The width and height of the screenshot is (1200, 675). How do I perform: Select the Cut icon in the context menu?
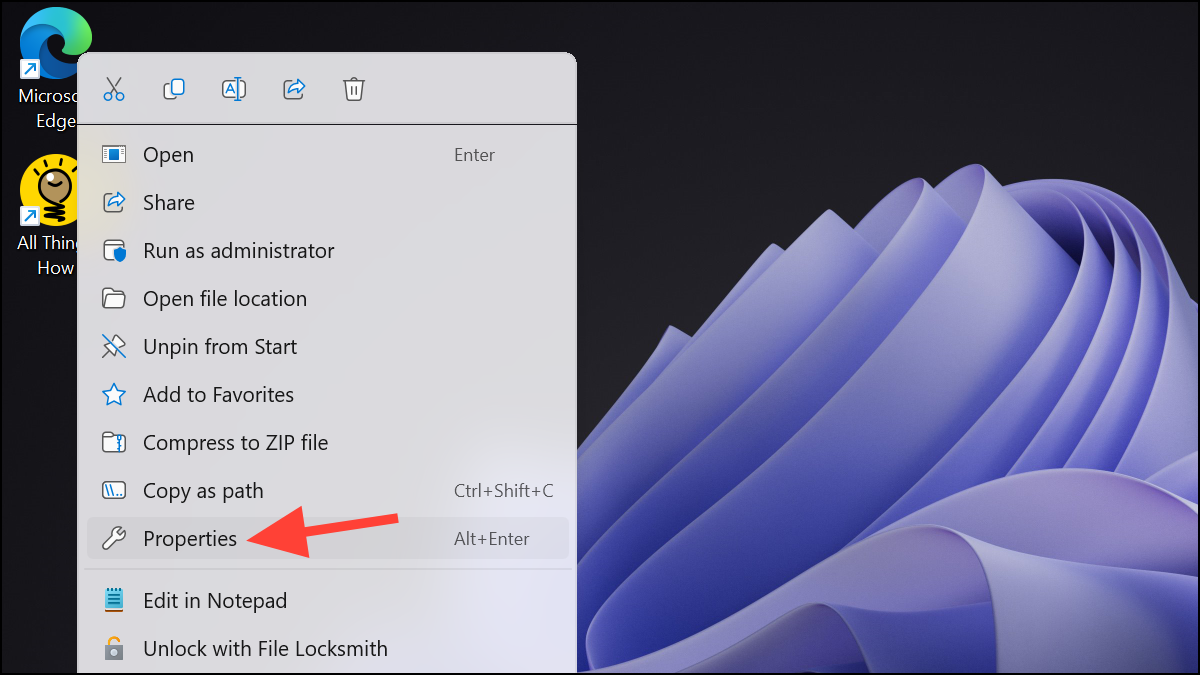114,89
